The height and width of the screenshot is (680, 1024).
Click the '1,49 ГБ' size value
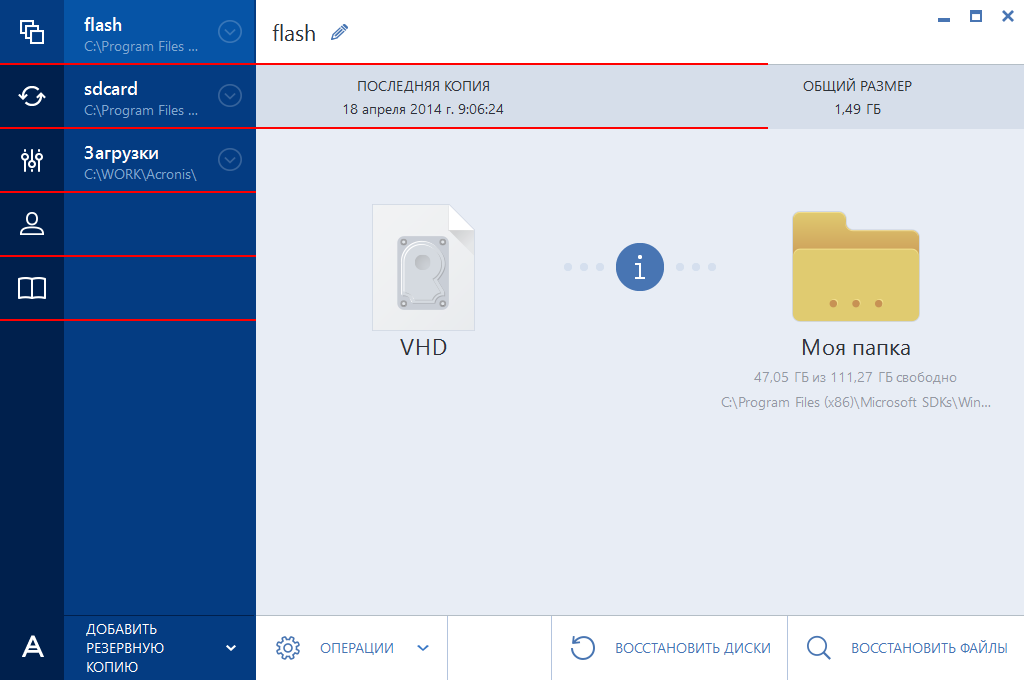(857, 109)
